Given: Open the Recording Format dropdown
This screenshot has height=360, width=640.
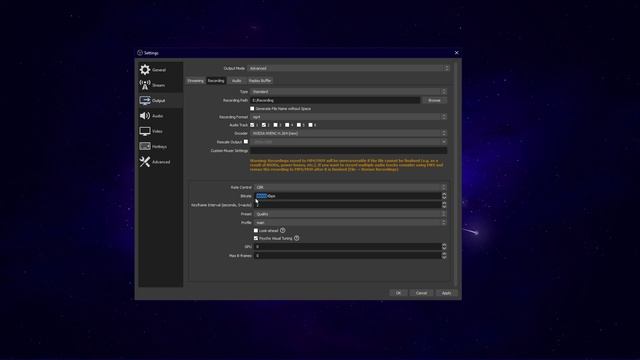Looking at the screenshot, I should pyautogui.click(x=349, y=117).
